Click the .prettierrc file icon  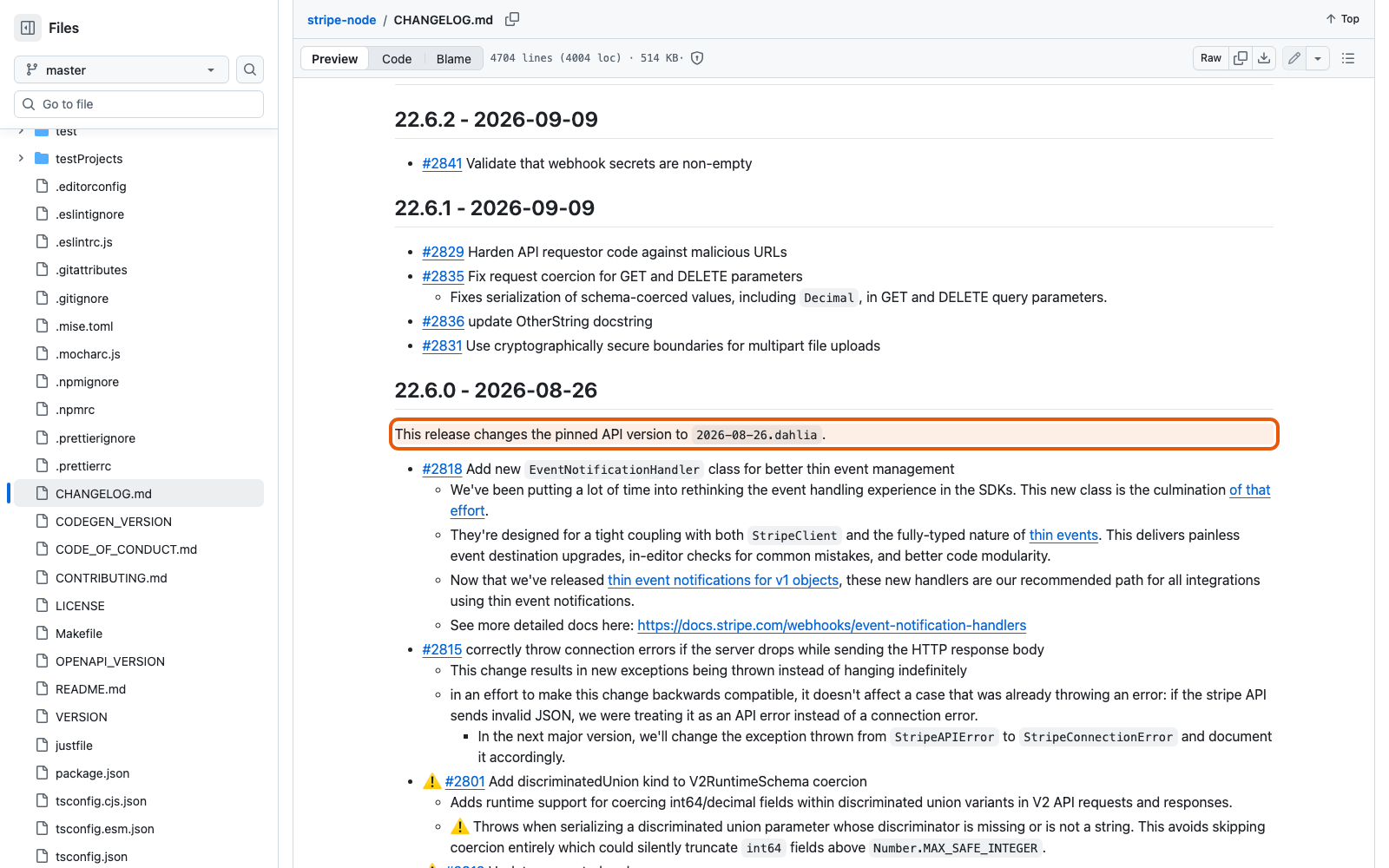pos(42,465)
